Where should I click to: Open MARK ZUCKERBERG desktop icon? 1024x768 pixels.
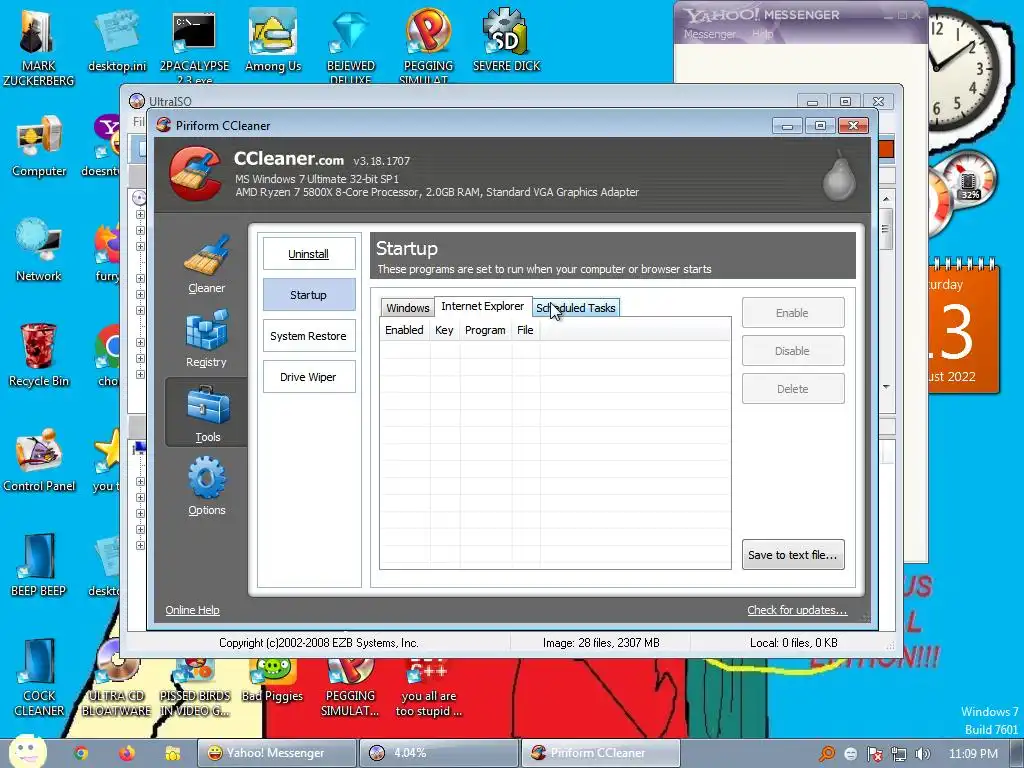[x=39, y=46]
